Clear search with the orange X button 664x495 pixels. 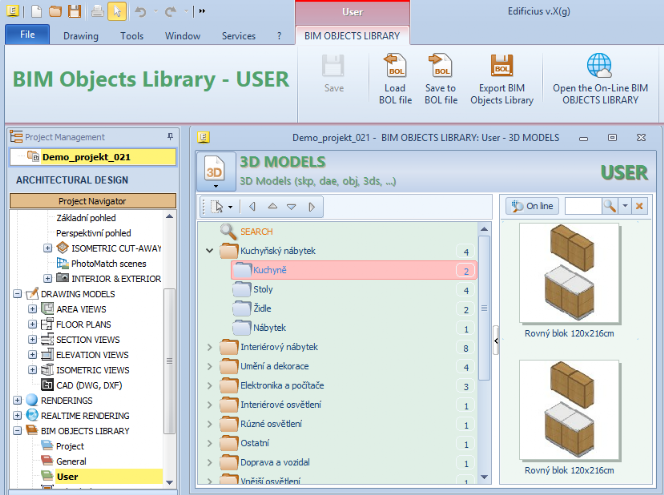click(639, 206)
